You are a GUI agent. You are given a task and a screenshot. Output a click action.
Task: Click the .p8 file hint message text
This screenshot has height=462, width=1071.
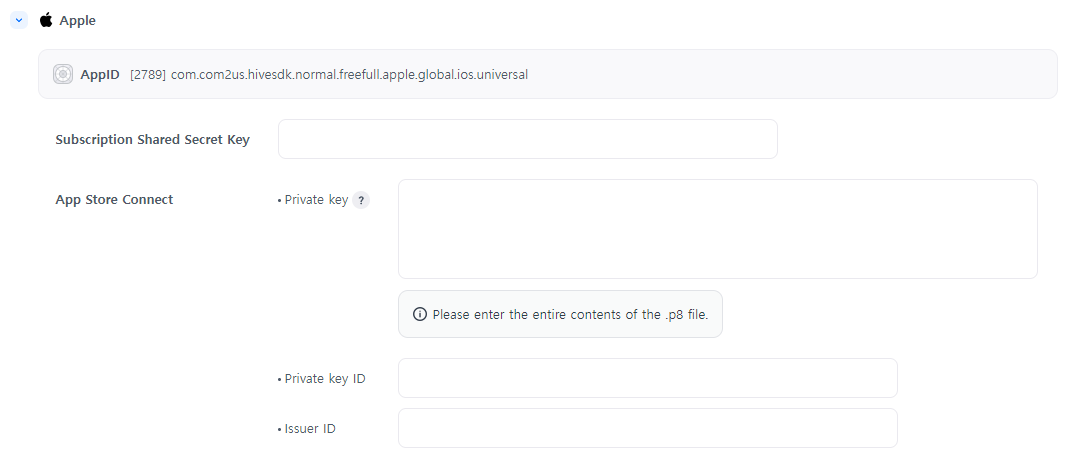coord(570,314)
